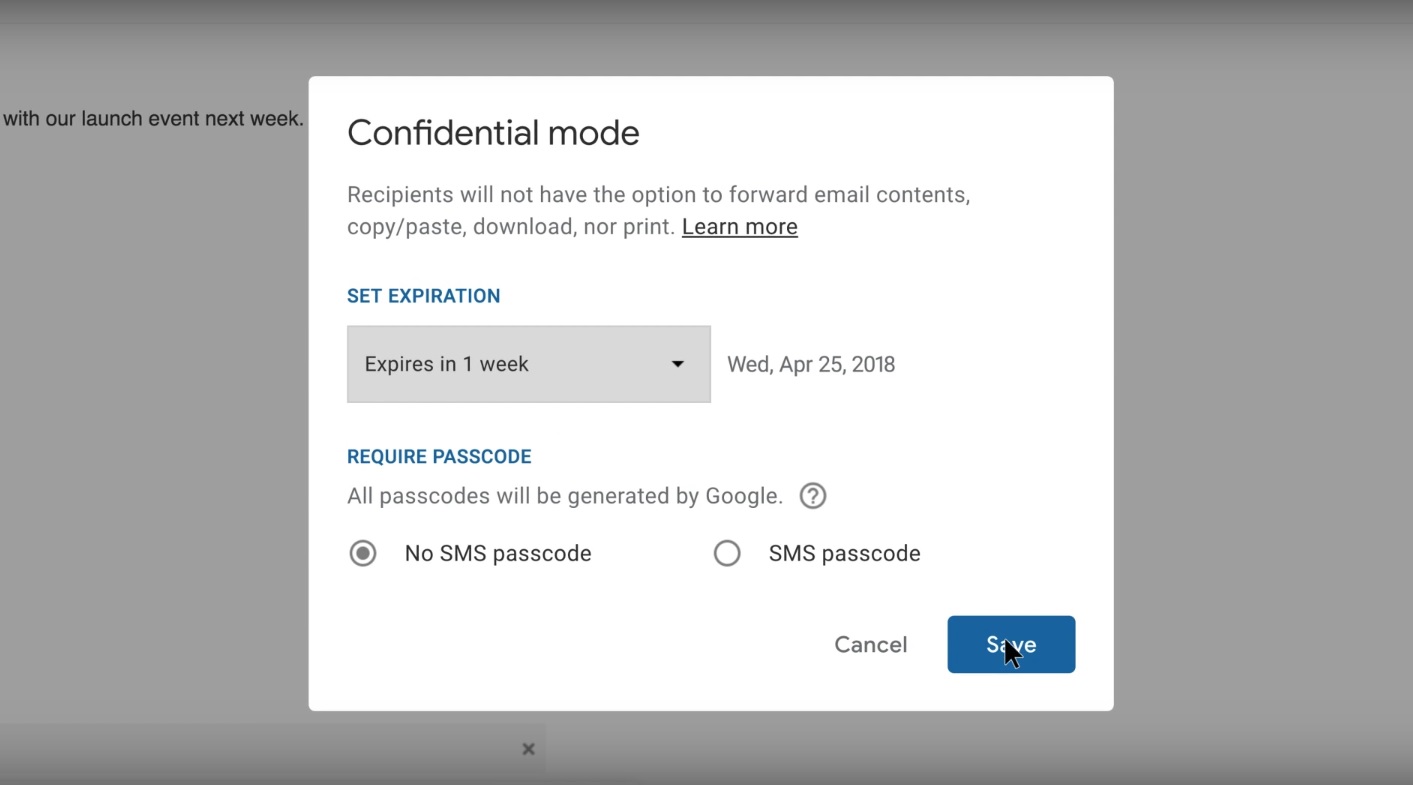Click the dropdown caret arrow in expiration box
The width and height of the screenshot is (1413, 785).
click(x=677, y=364)
